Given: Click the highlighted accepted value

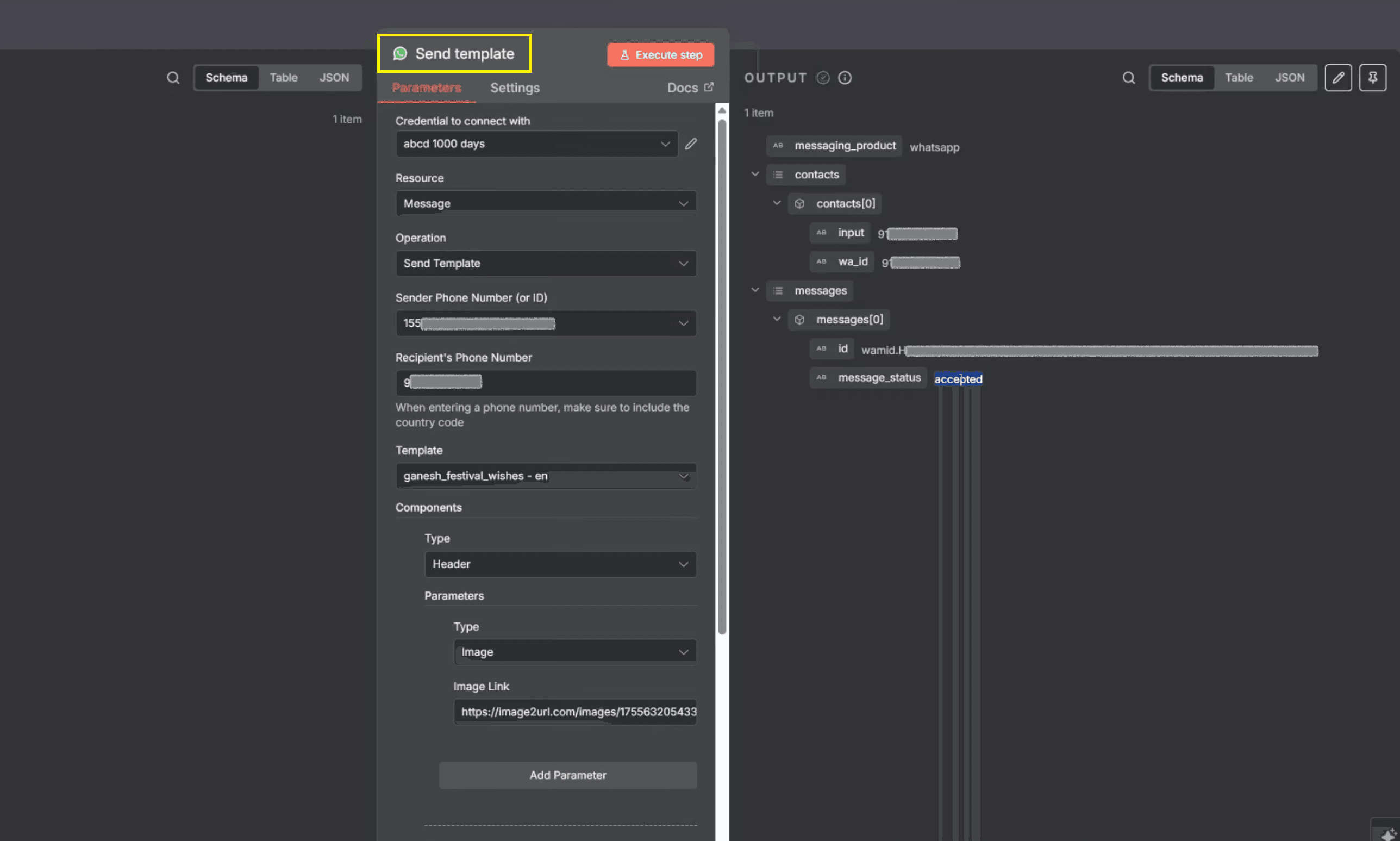Looking at the screenshot, I should pyautogui.click(x=958, y=379).
